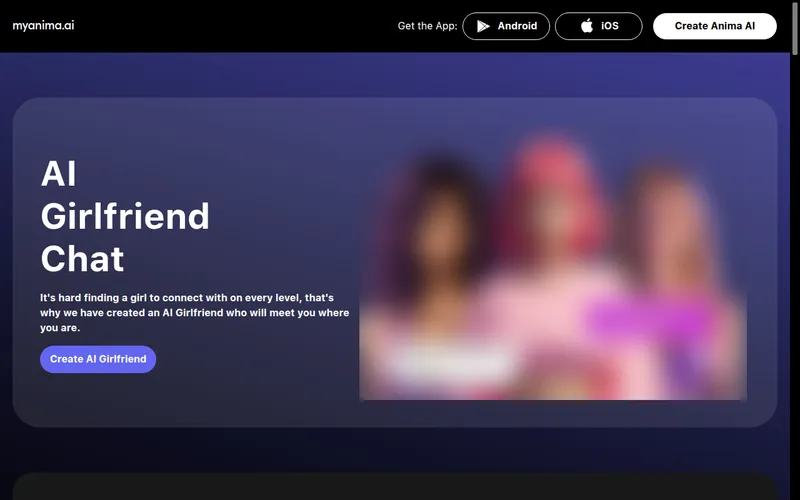Click the myanima.ai logo
The height and width of the screenshot is (500, 800).
point(43,26)
